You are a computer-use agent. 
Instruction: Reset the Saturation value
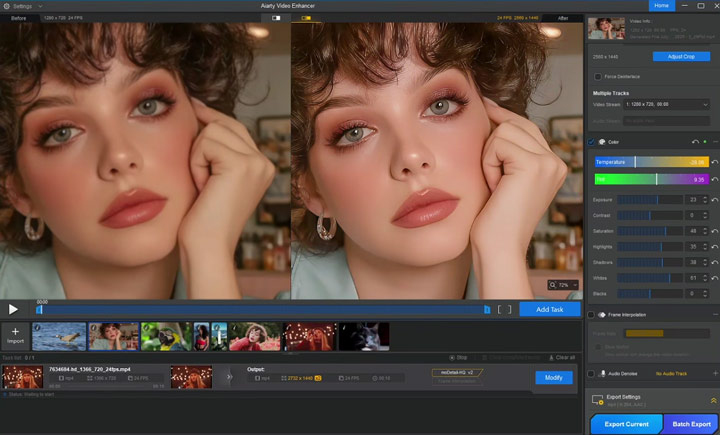tap(714, 231)
